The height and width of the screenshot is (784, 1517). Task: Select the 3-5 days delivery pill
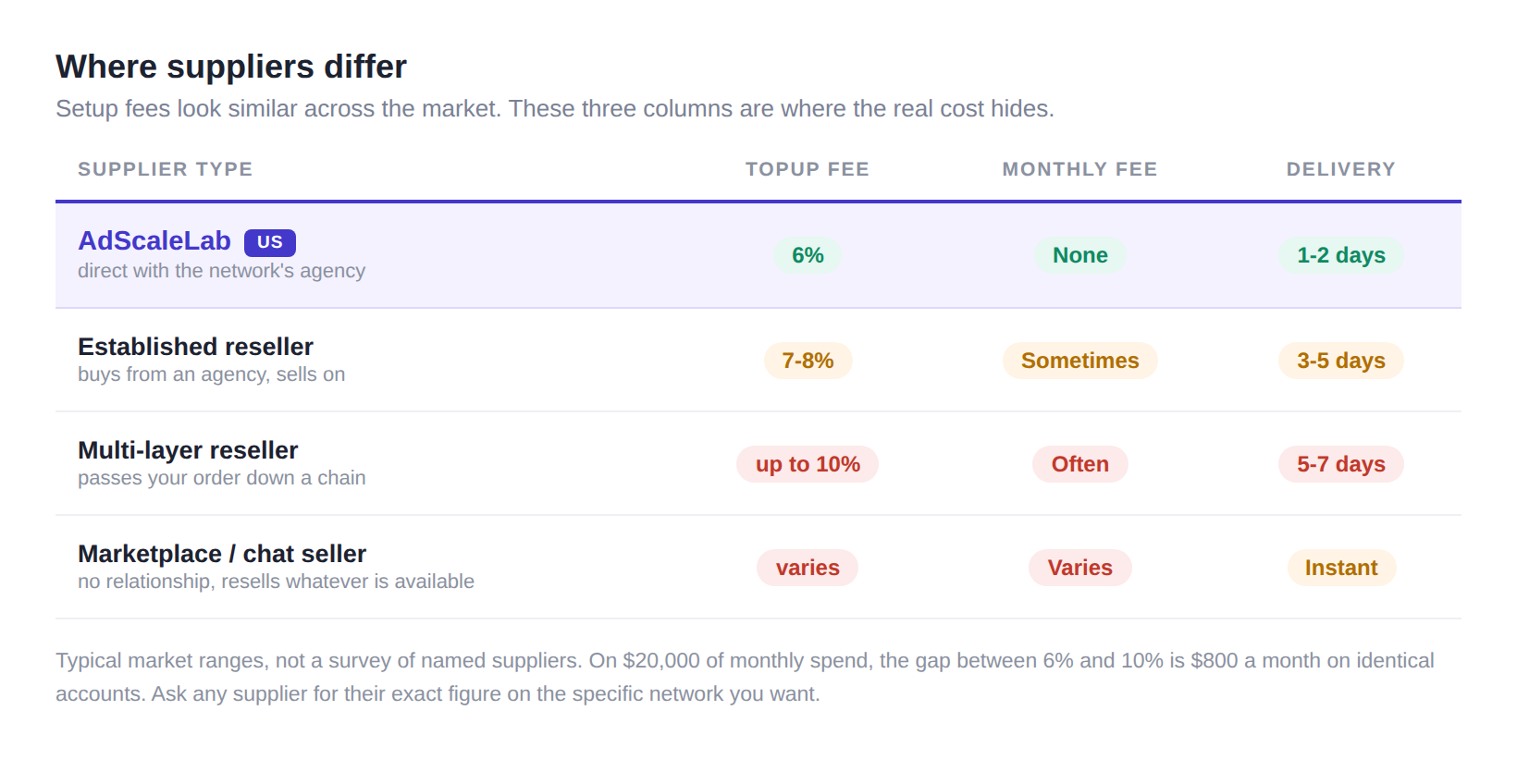pos(1341,361)
